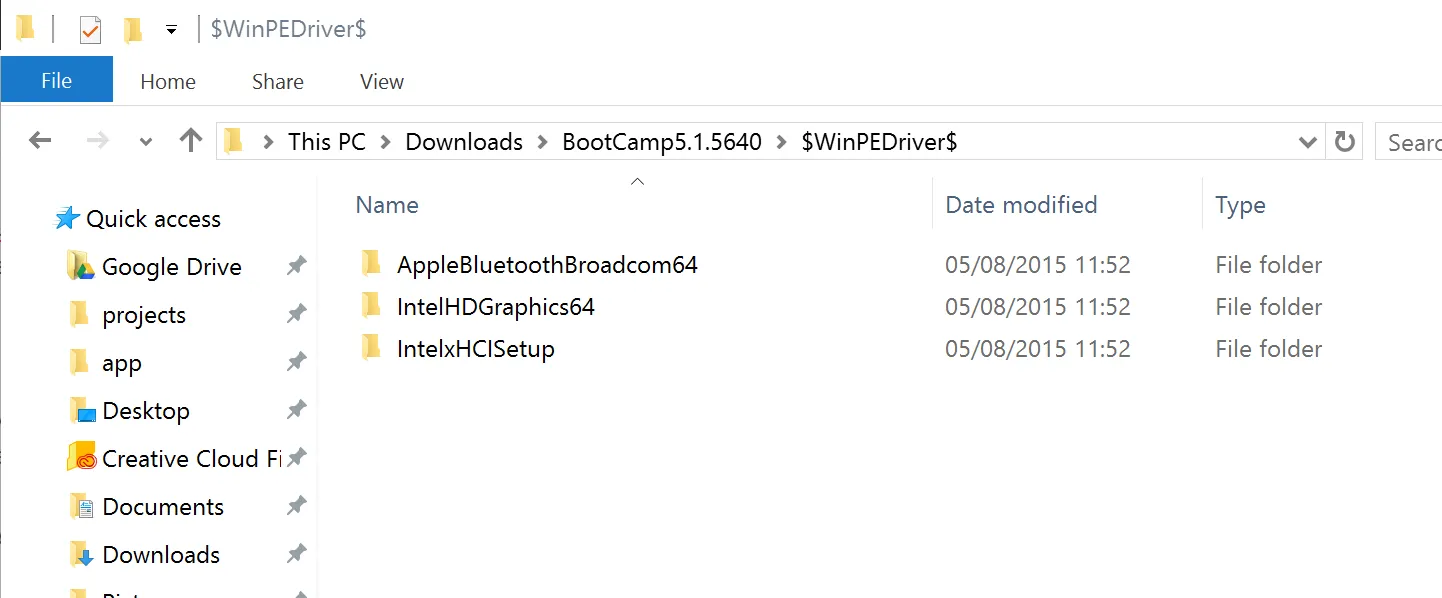This screenshot has height=598, width=1442.
Task: Open the Share ribbon tab
Action: tap(277, 82)
